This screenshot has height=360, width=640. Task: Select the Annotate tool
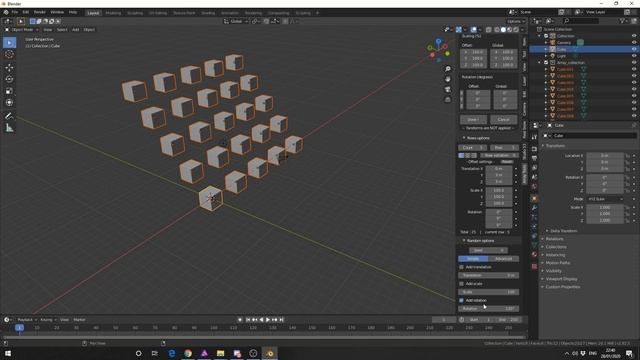[9, 116]
